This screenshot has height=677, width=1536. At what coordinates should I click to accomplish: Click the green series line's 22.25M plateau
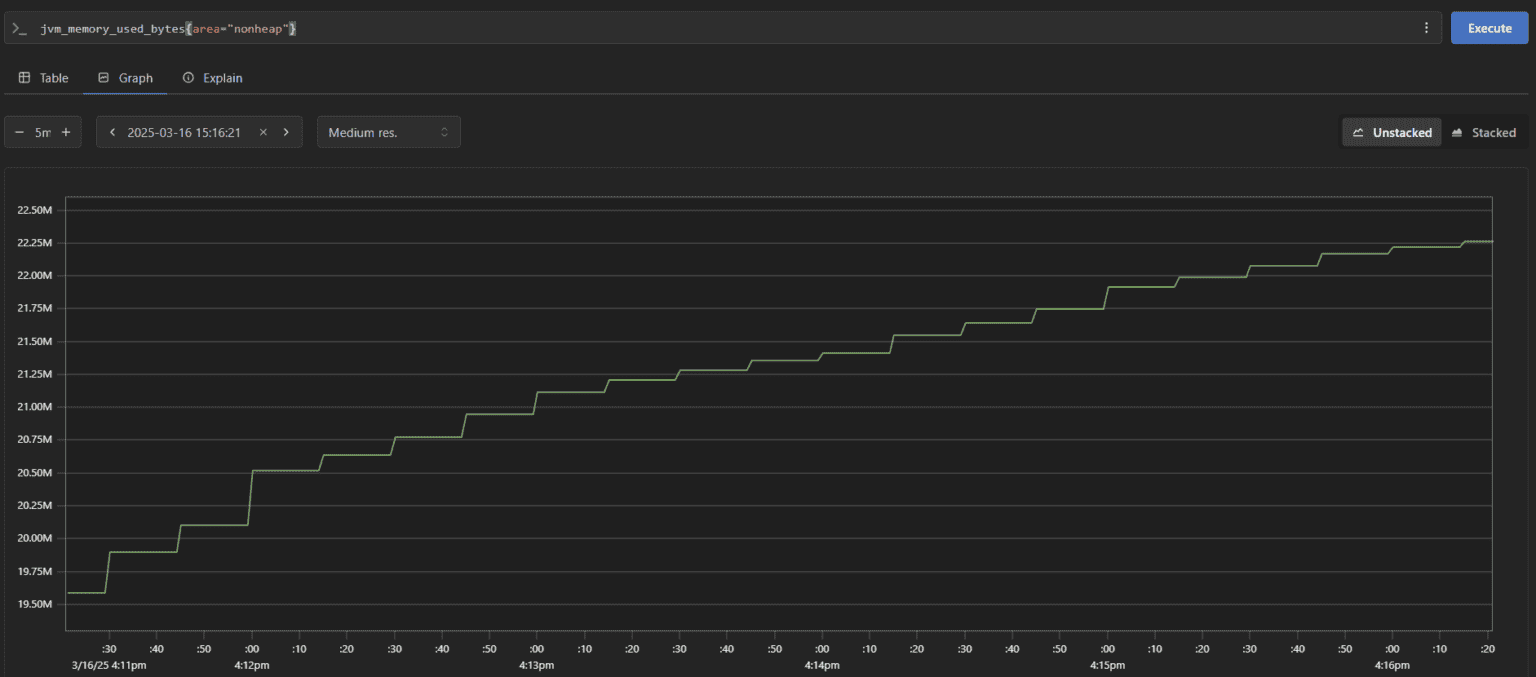tap(1479, 241)
